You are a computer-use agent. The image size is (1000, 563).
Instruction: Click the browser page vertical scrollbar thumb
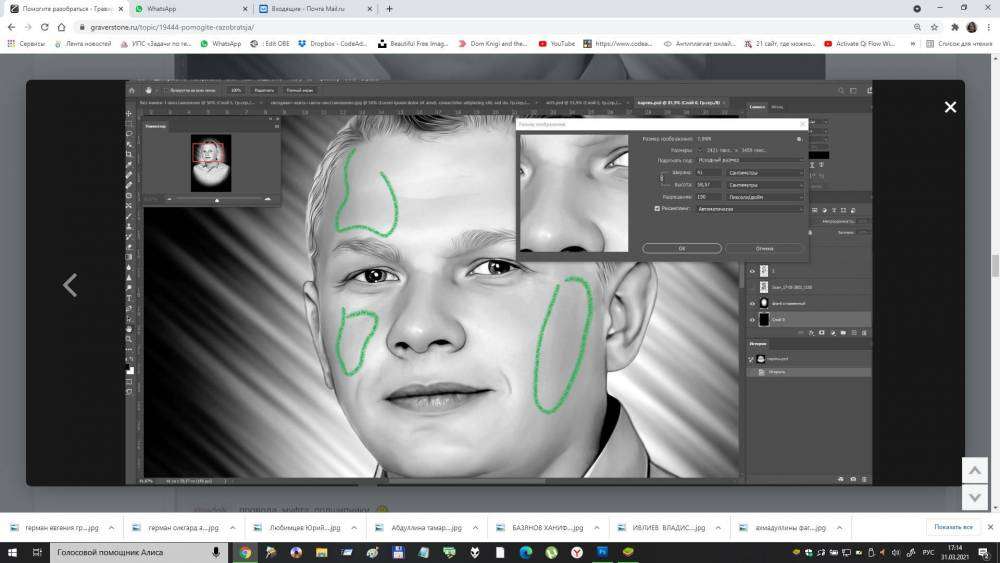(996, 266)
